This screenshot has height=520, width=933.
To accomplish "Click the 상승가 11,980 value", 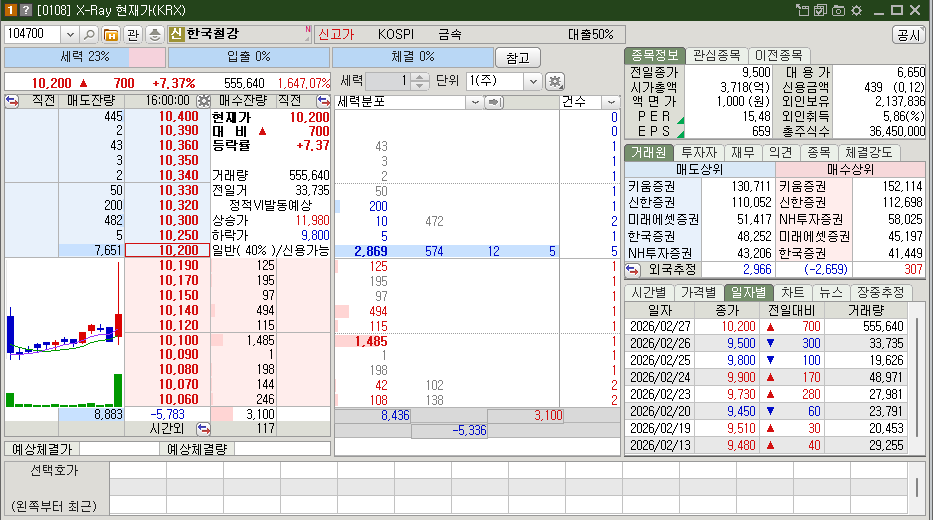I will pyautogui.click(x=312, y=221).
